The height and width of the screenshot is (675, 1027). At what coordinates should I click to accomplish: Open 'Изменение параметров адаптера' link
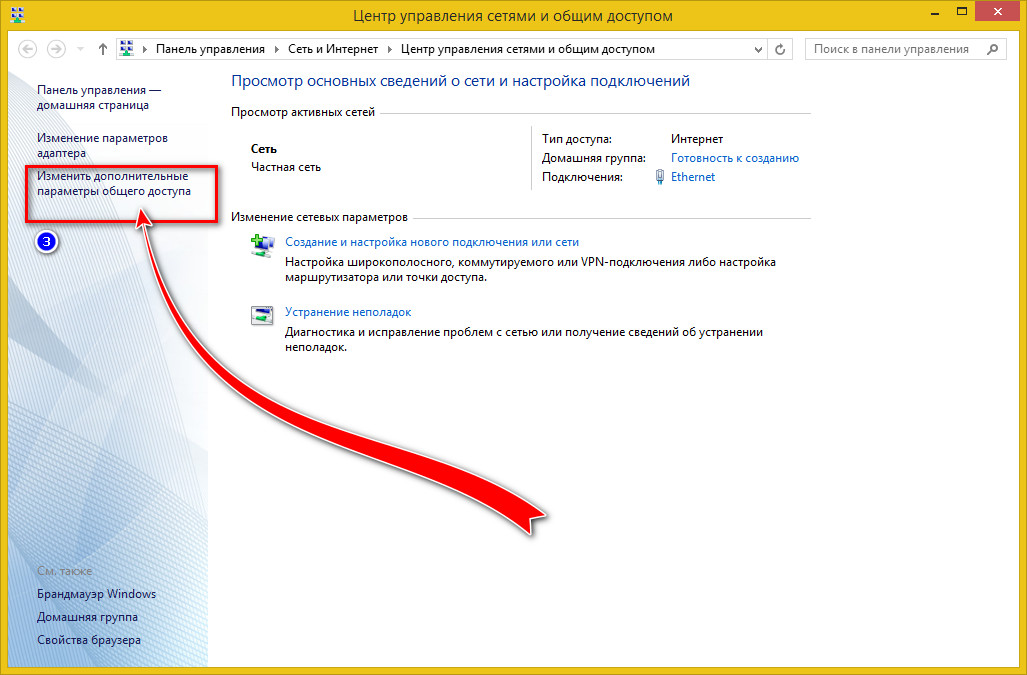102,145
